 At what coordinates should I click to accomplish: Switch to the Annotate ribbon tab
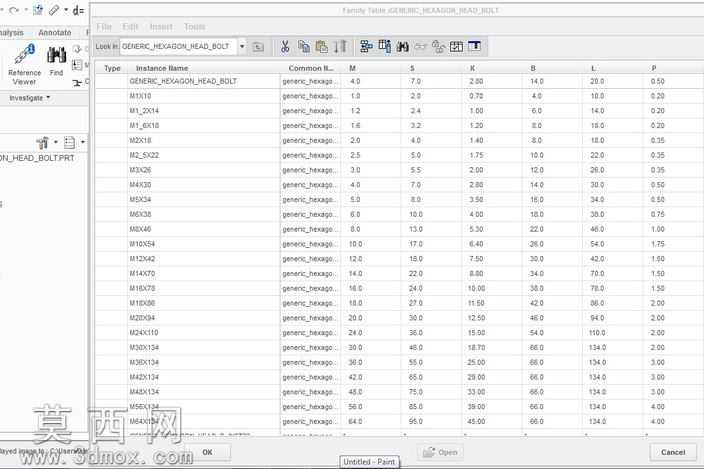click(55, 33)
